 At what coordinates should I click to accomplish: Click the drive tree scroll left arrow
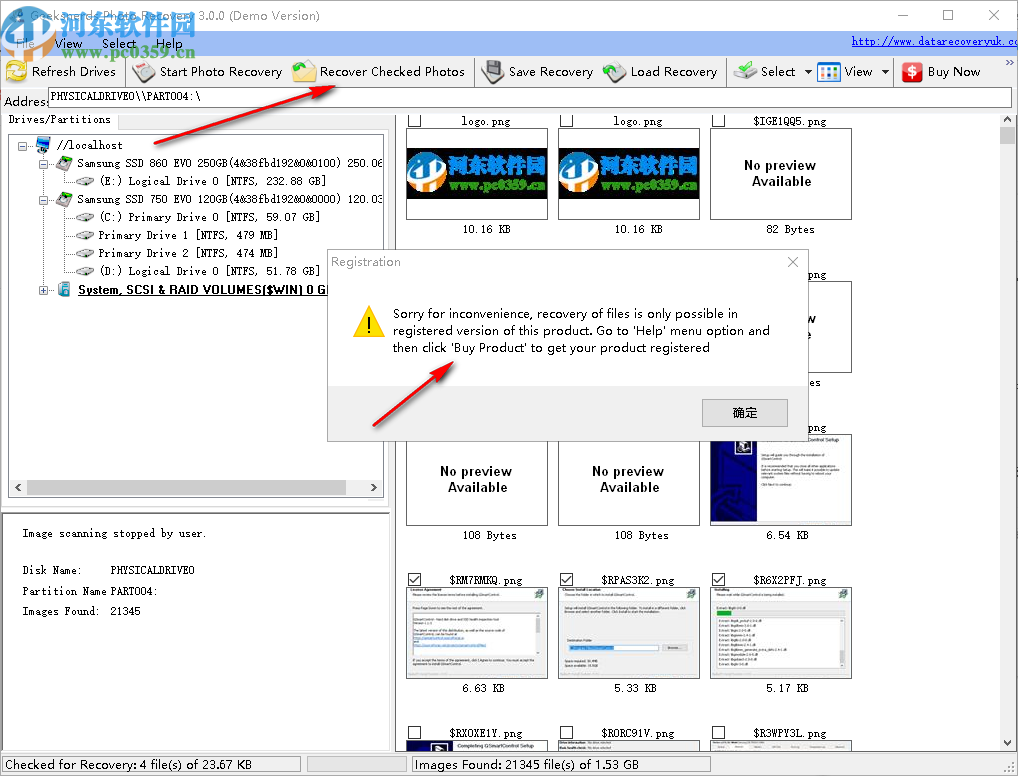pos(18,487)
